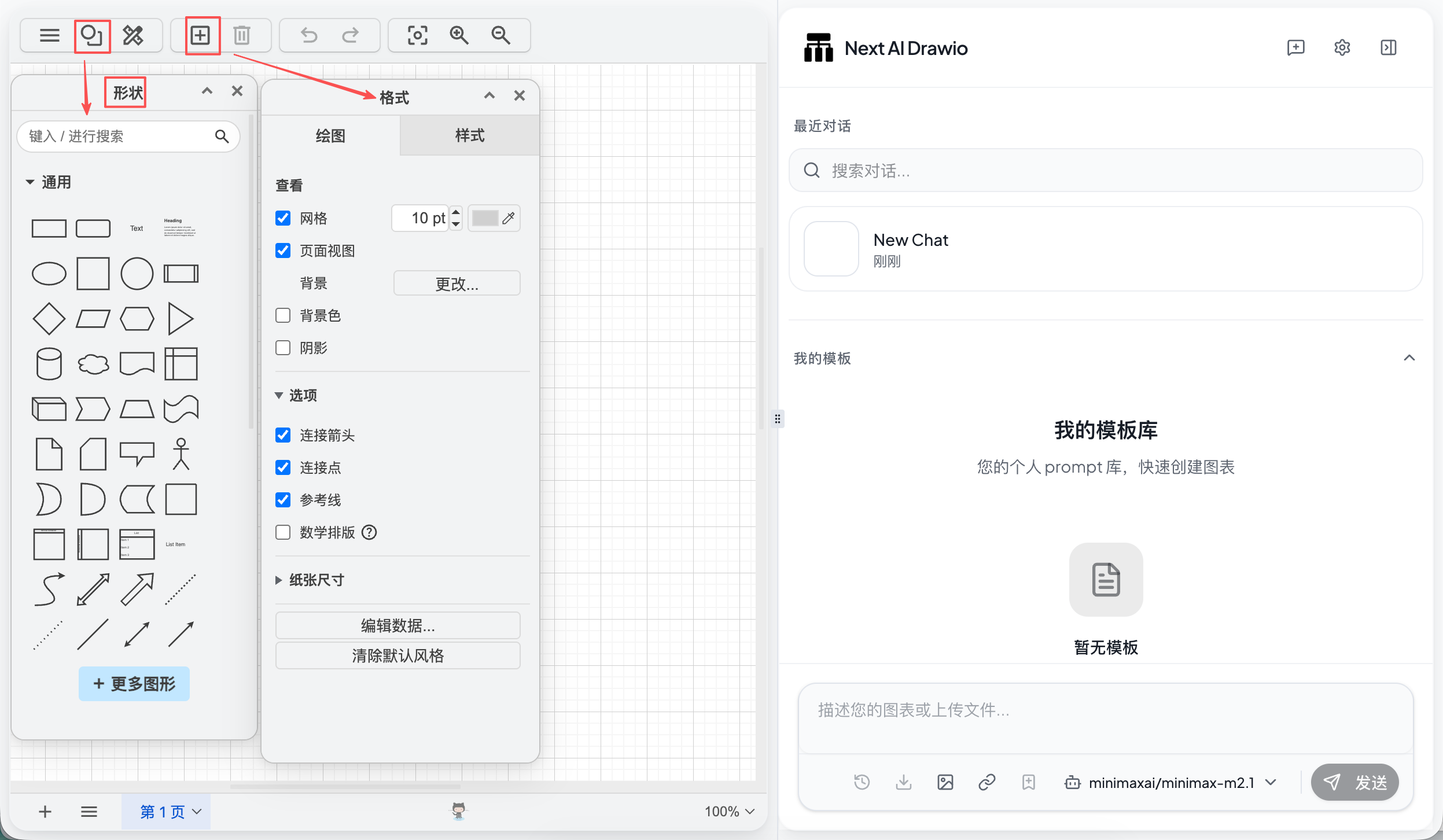This screenshot has width=1443, height=840.
Task: Collapse the 我的模板 section chevron
Action: 1409,358
